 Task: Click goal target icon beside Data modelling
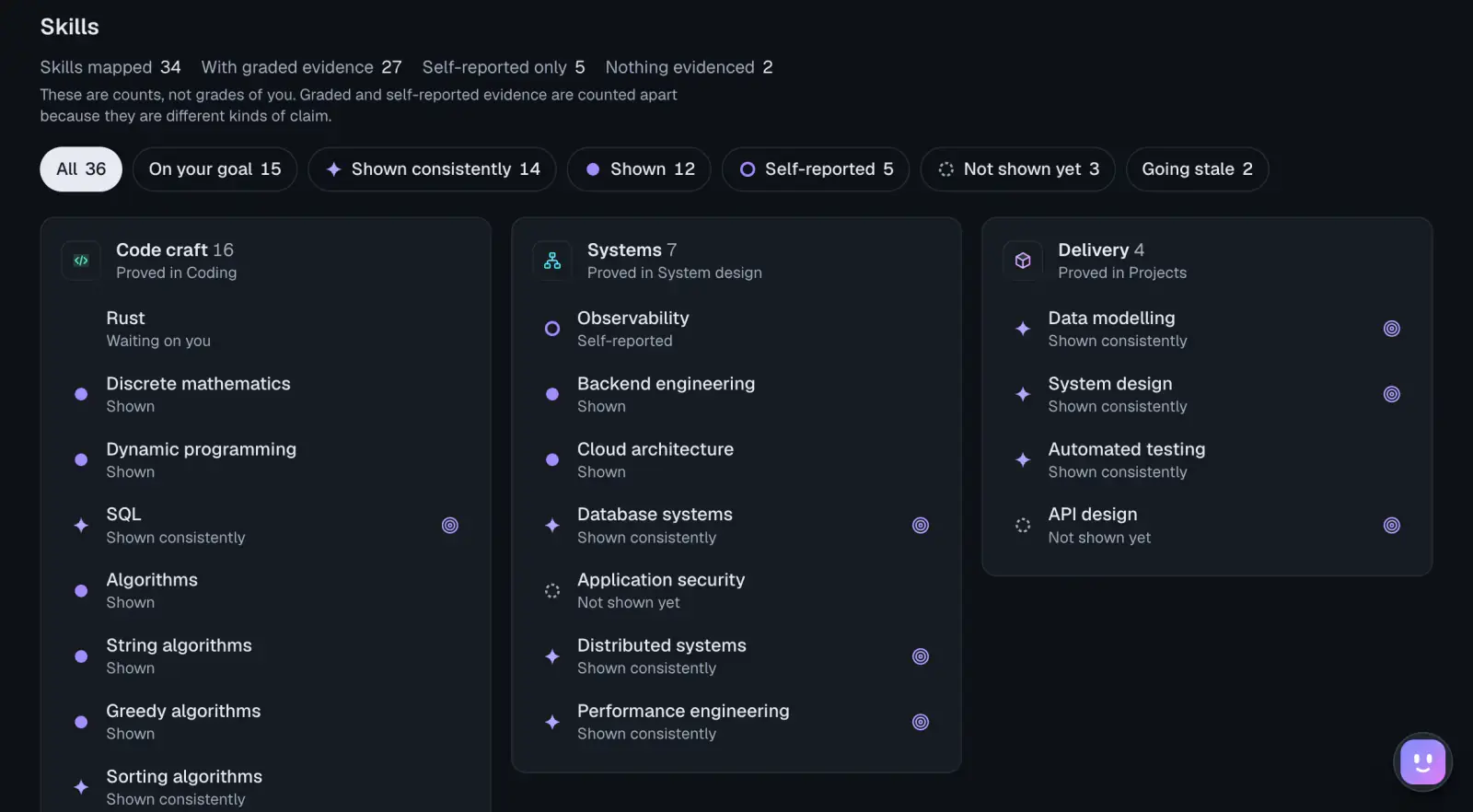(x=1392, y=329)
